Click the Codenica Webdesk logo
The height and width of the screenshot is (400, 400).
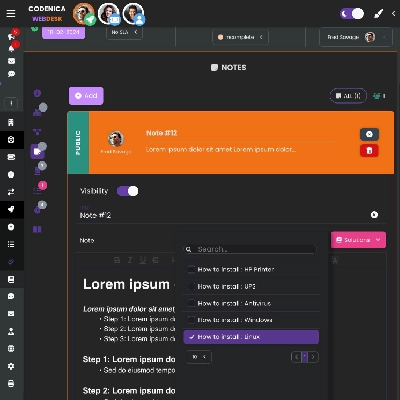click(x=47, y=13)
